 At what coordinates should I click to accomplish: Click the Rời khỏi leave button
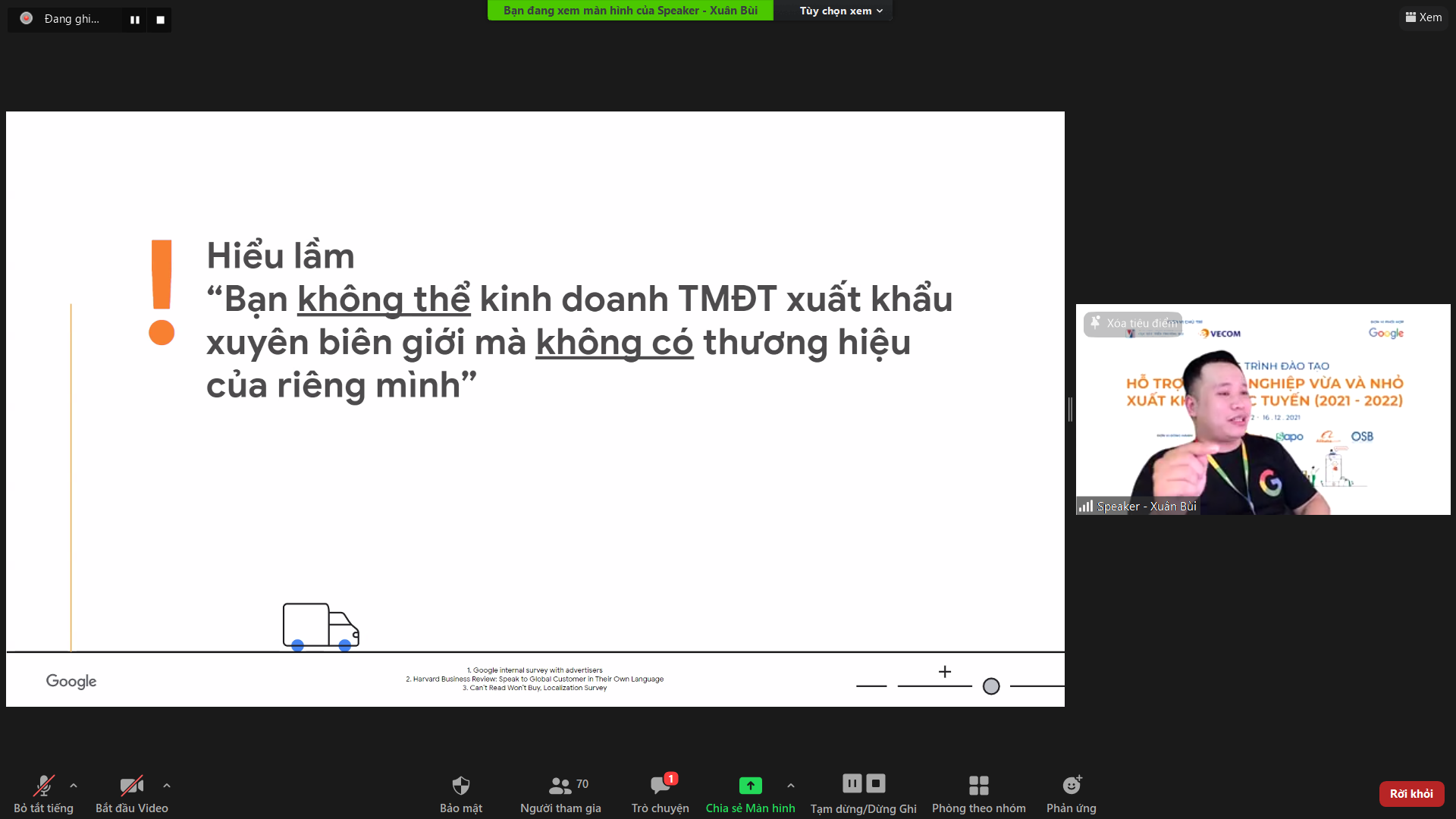1411,793
